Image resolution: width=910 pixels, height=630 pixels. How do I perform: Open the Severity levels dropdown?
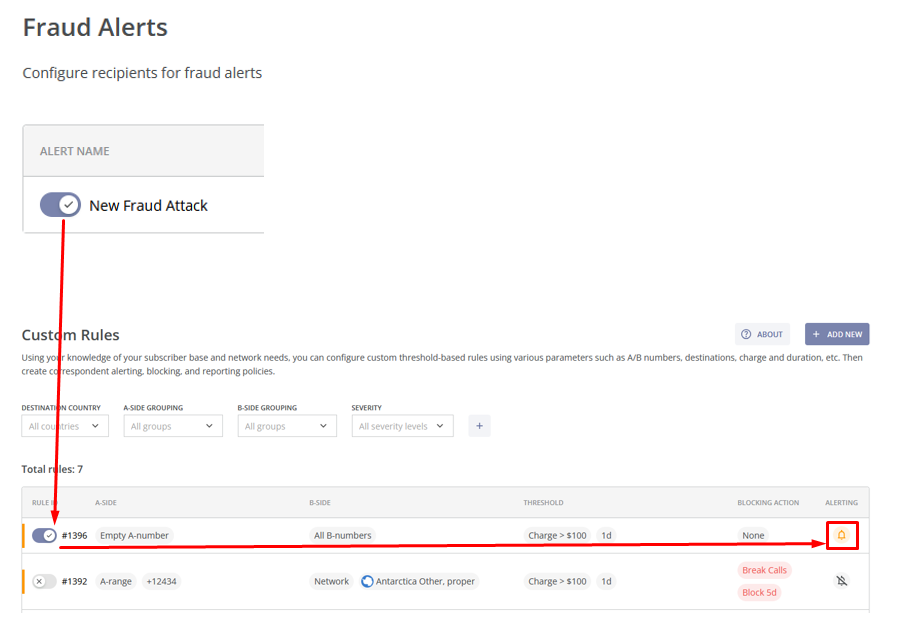tap(402, 425)
